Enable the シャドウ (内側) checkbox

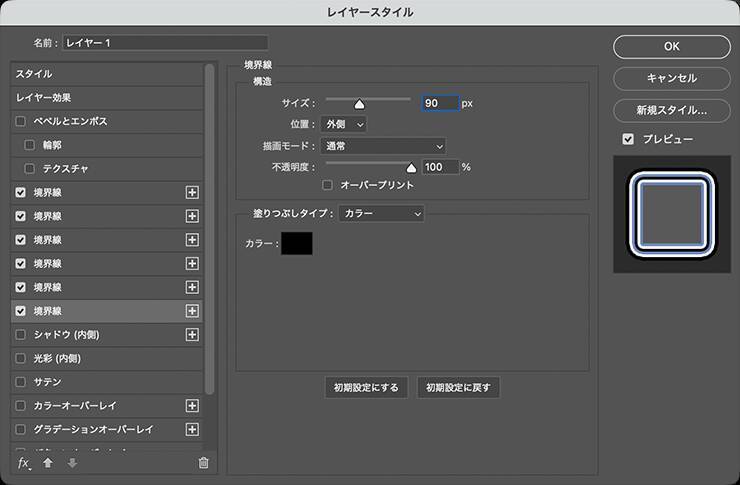20,334
